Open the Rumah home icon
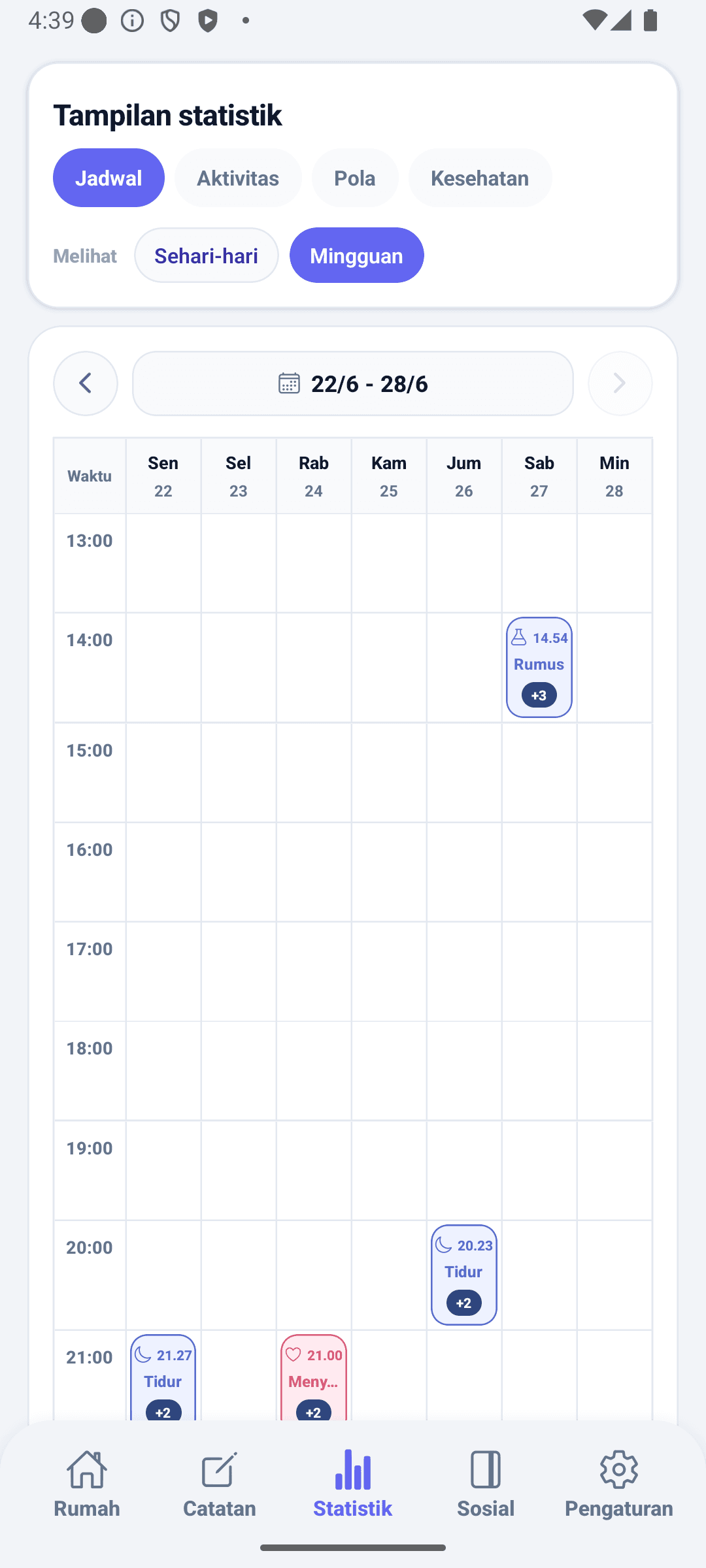This screenshot has height=1568, width=706. click(x=87, y=1471)
